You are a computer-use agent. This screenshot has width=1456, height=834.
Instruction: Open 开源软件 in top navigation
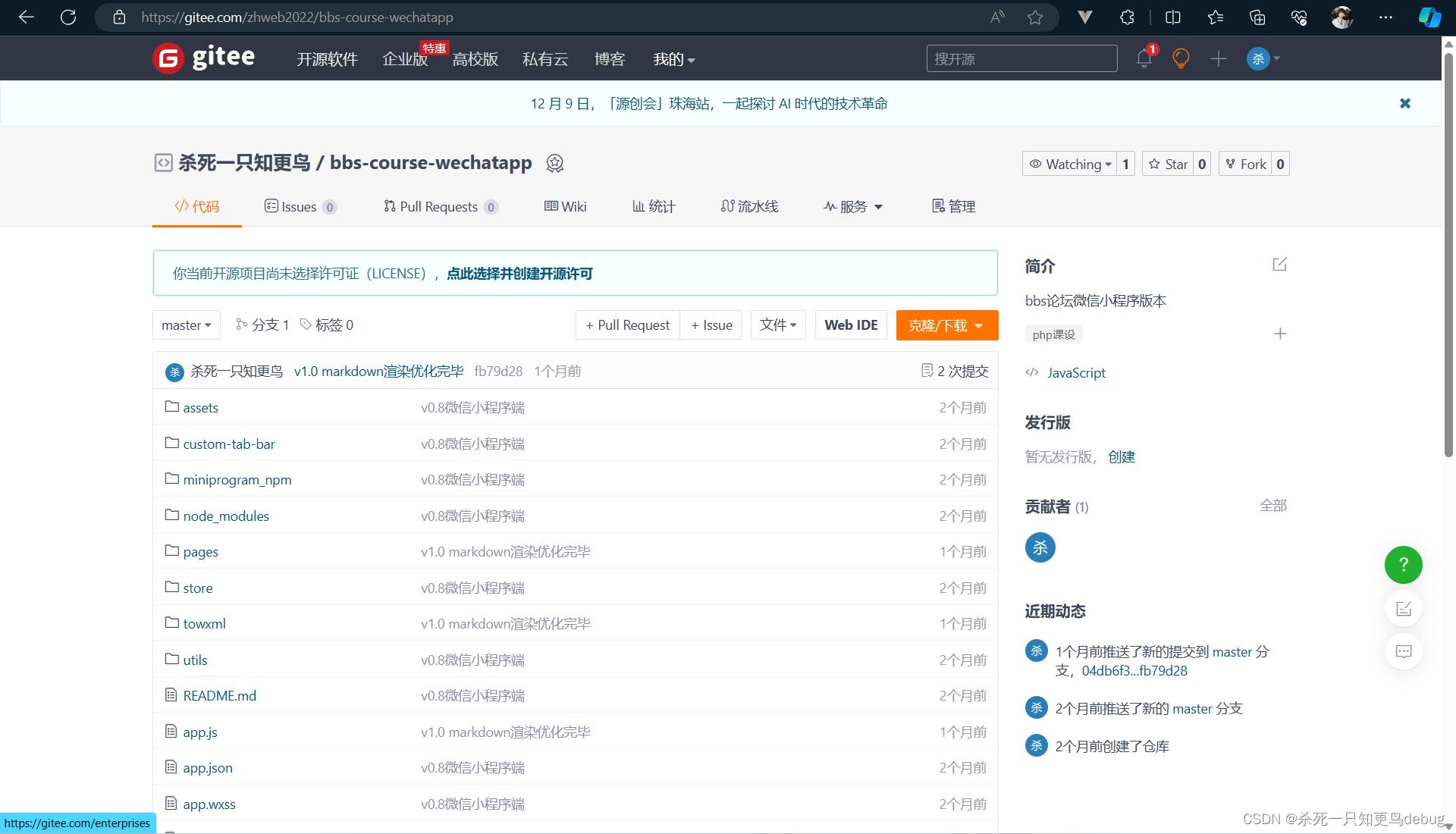click(x=327, y=58)
